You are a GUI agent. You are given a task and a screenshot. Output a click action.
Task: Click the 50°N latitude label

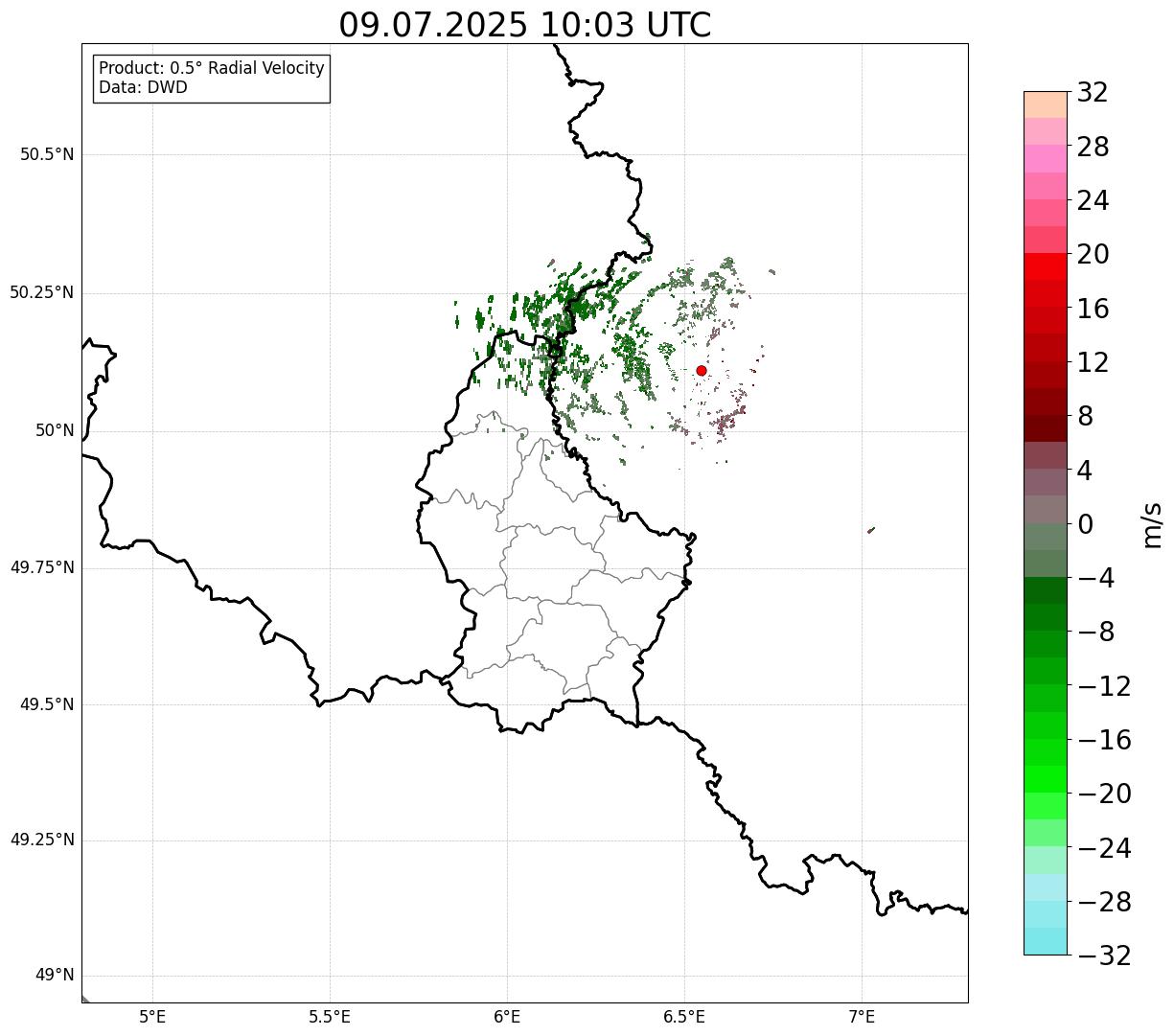55,431
